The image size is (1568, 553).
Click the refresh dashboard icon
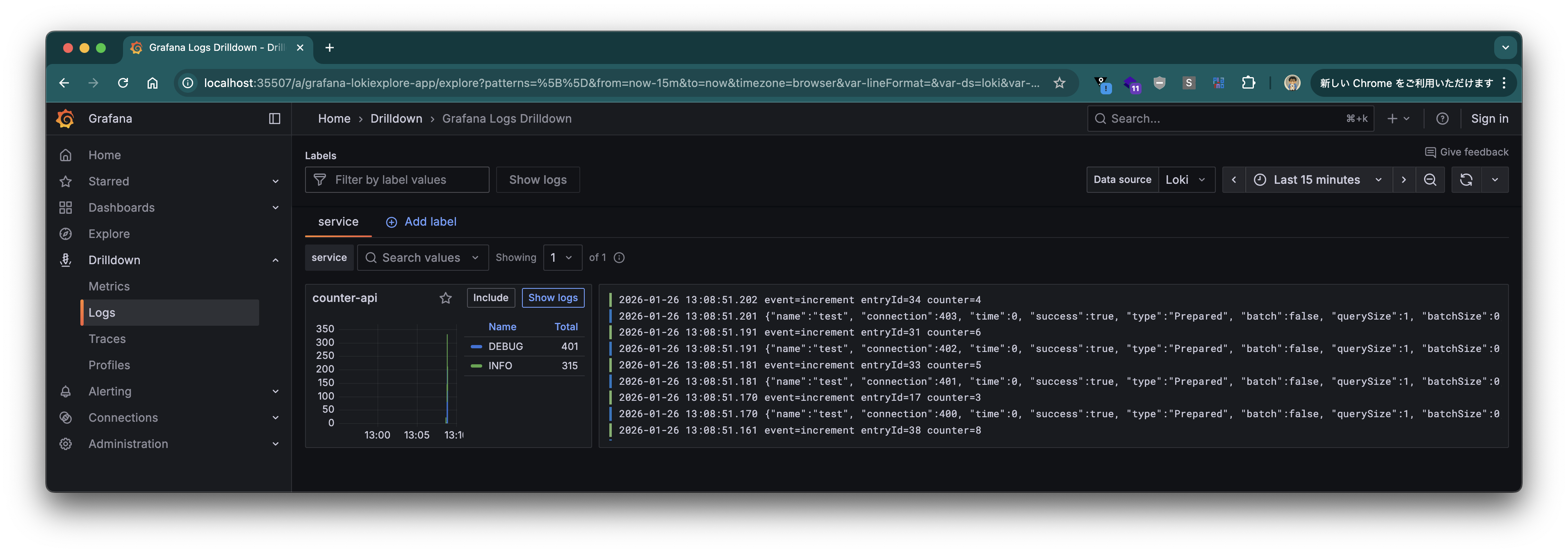click(x=1466, y=180)
